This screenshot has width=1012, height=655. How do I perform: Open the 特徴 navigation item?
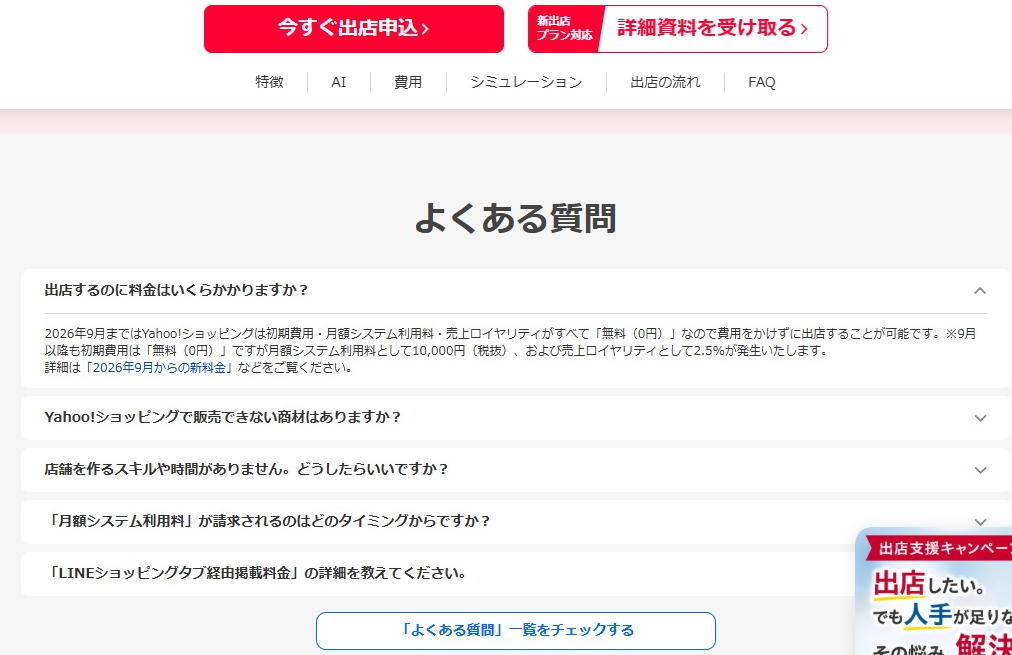point(269,82)
